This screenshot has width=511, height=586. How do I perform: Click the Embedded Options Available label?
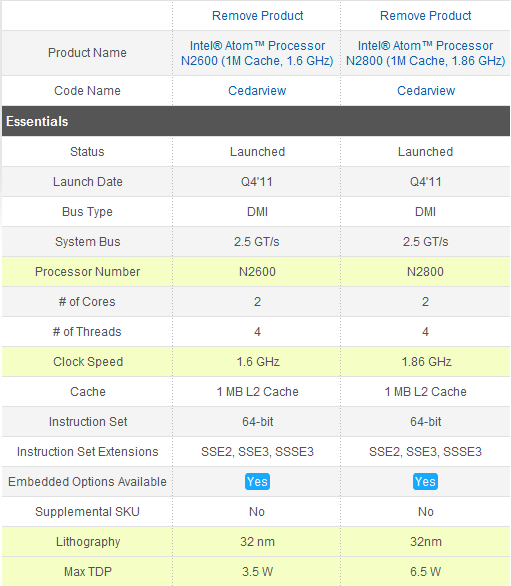tap(87, 482)
